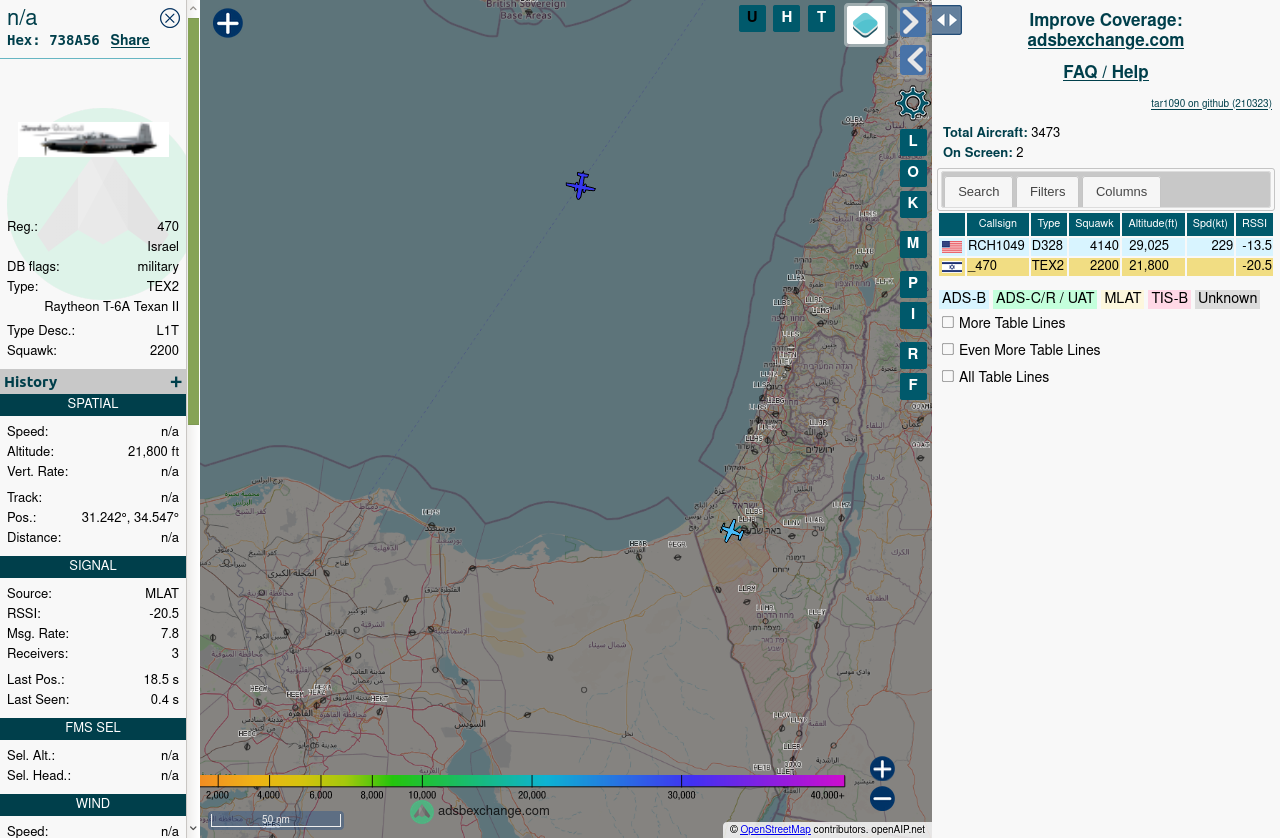
Task: Open the adsbexchange.com link
Action: [x=1105, y=40]
